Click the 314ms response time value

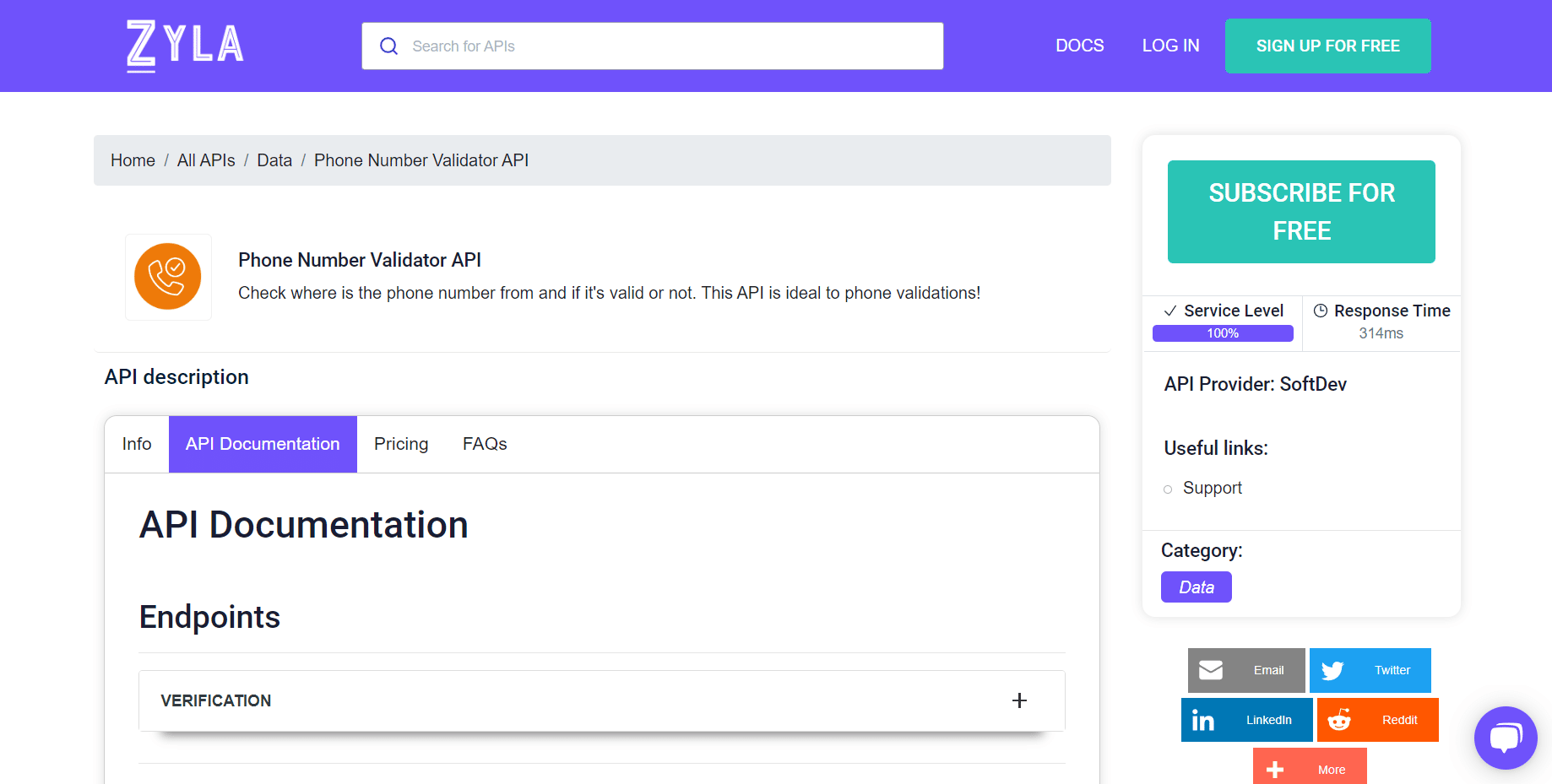[x=1381, y=333]
